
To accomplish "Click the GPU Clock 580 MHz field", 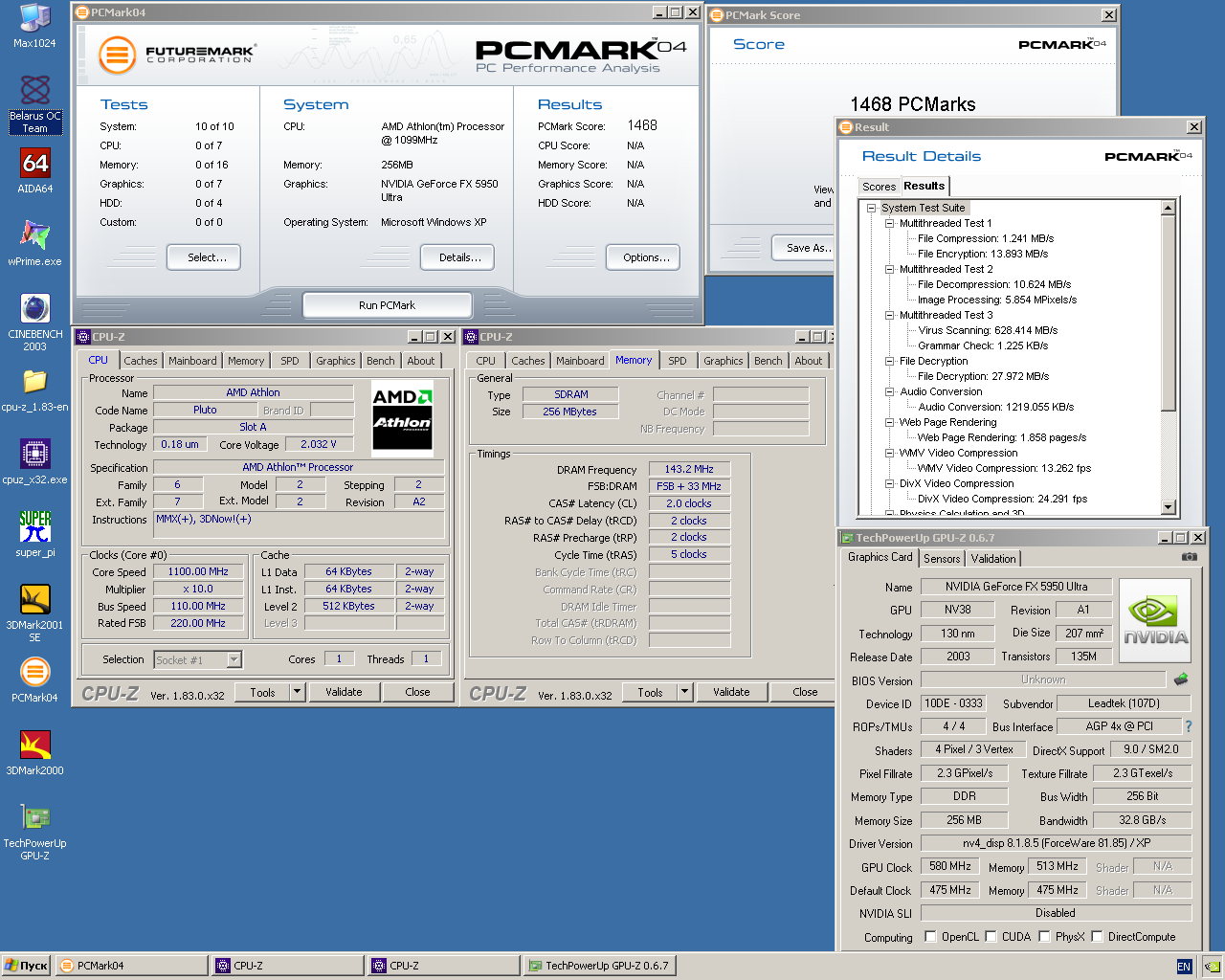I will (x=950, y=866).
